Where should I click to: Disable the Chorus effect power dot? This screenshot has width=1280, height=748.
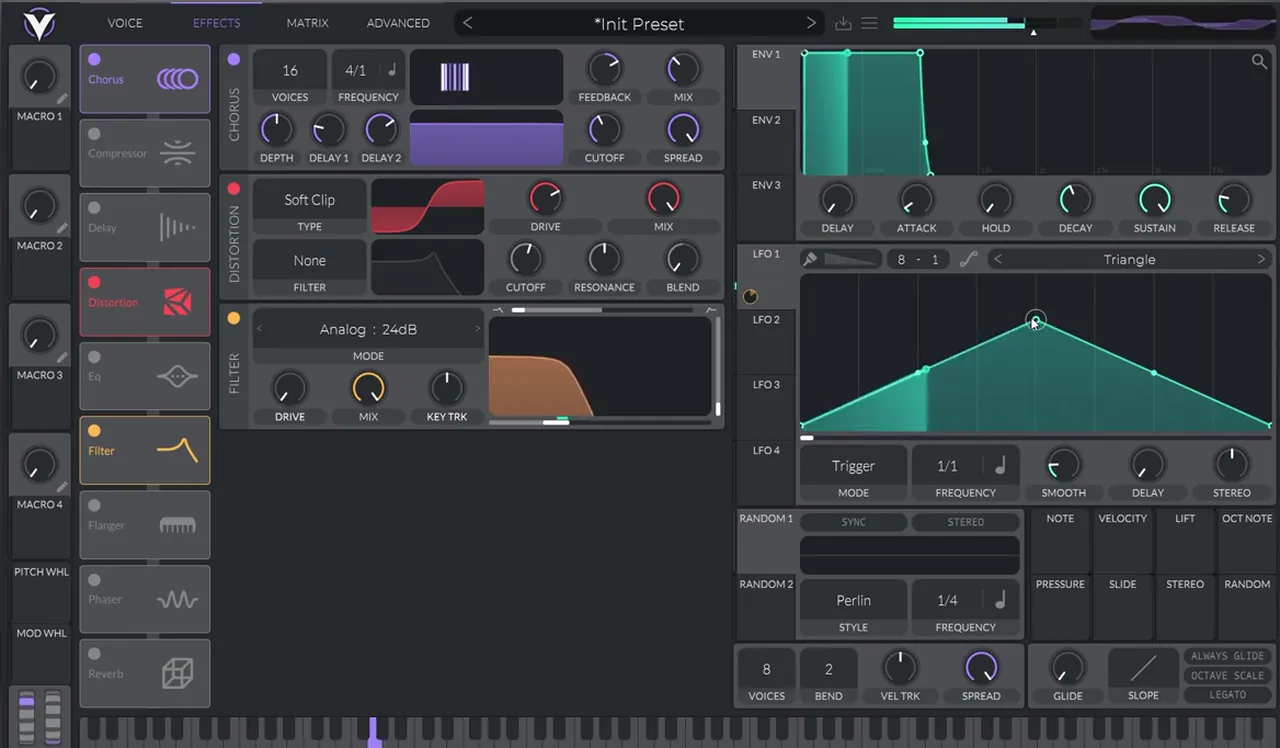(94, 60)
